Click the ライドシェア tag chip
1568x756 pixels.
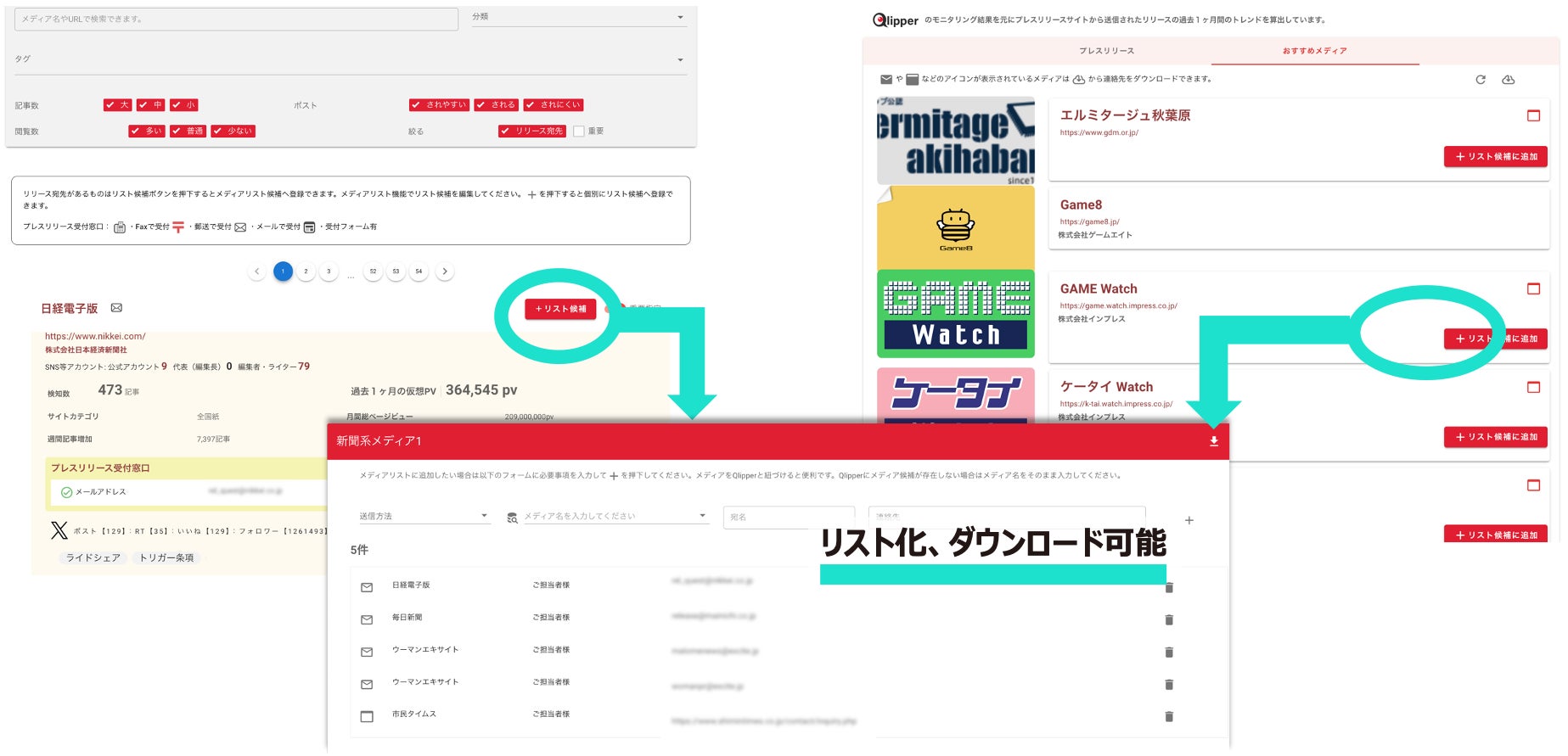point(93,557)
